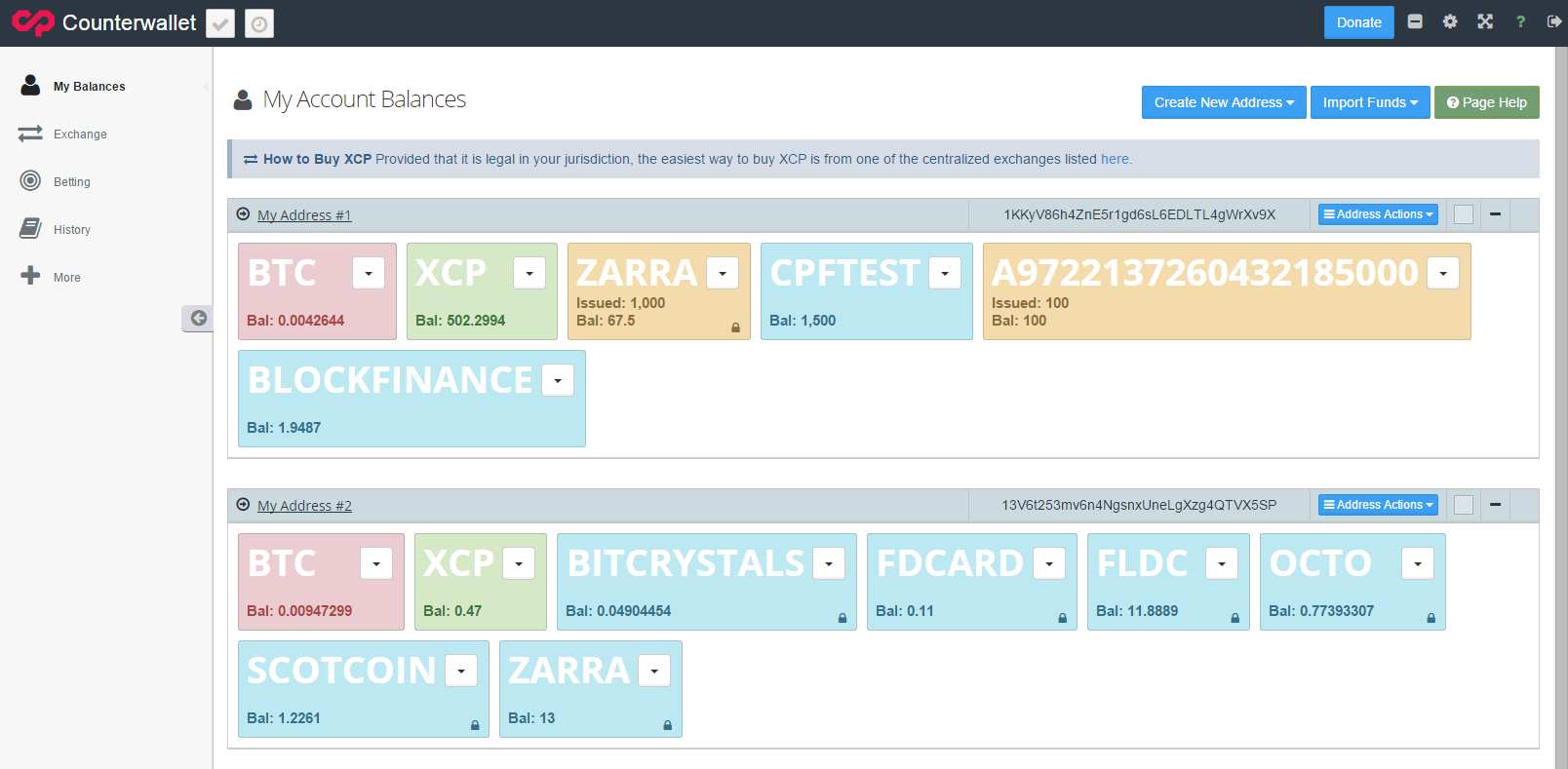Open the clock icon in the header
This screenshot has width=1568, height=769.
coord(259,23)
